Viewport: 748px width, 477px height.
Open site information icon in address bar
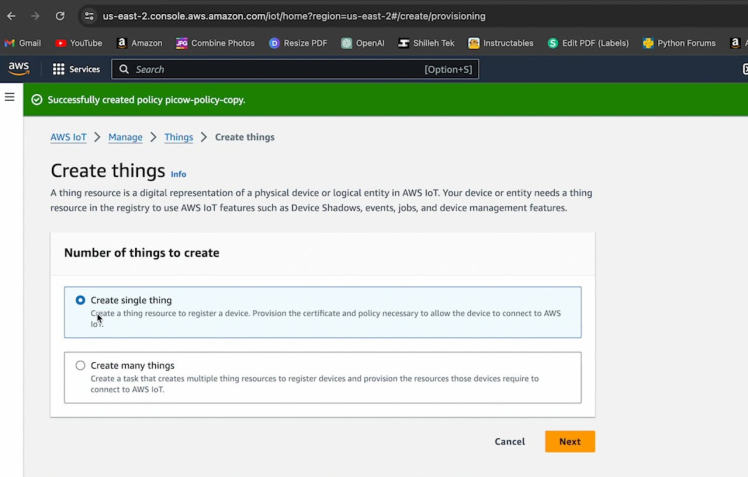(89, 16)
